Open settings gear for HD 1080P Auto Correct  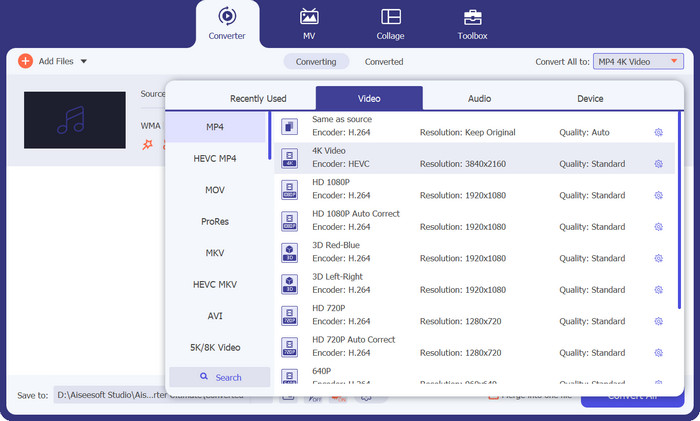point(658,227)
